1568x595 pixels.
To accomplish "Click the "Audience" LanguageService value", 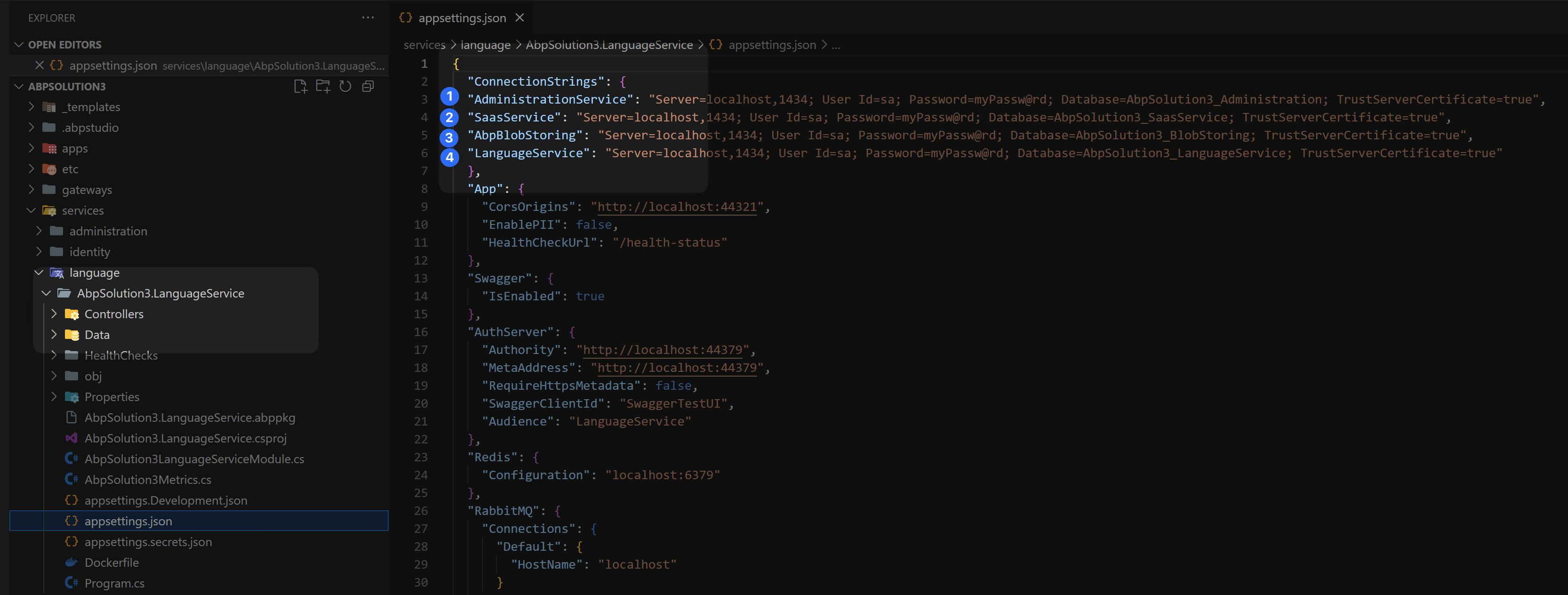I will coord(630,421).
